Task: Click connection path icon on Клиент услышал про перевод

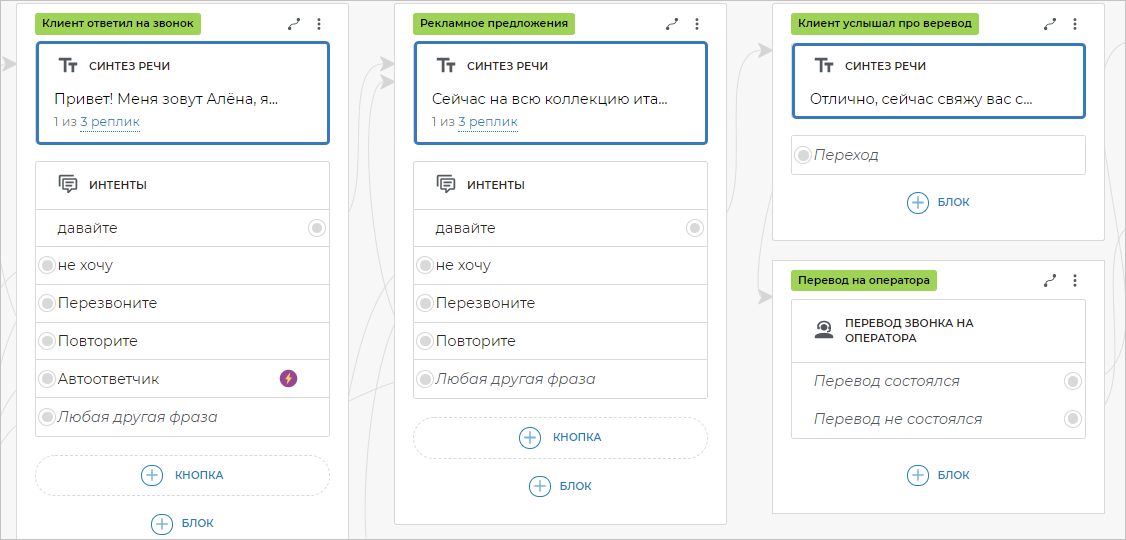Action: (1050, 24)
